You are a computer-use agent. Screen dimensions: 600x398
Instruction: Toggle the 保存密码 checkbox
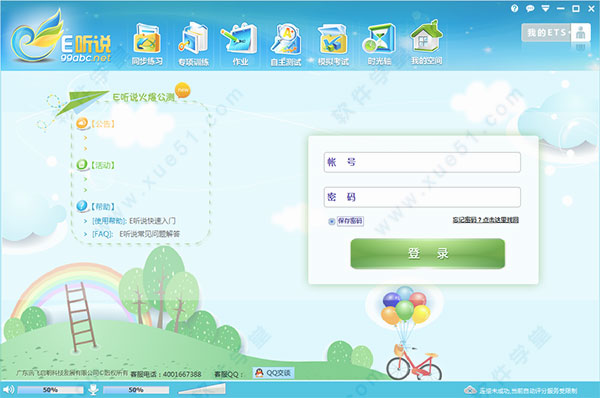pyautogui.click(x=332, y=221)
